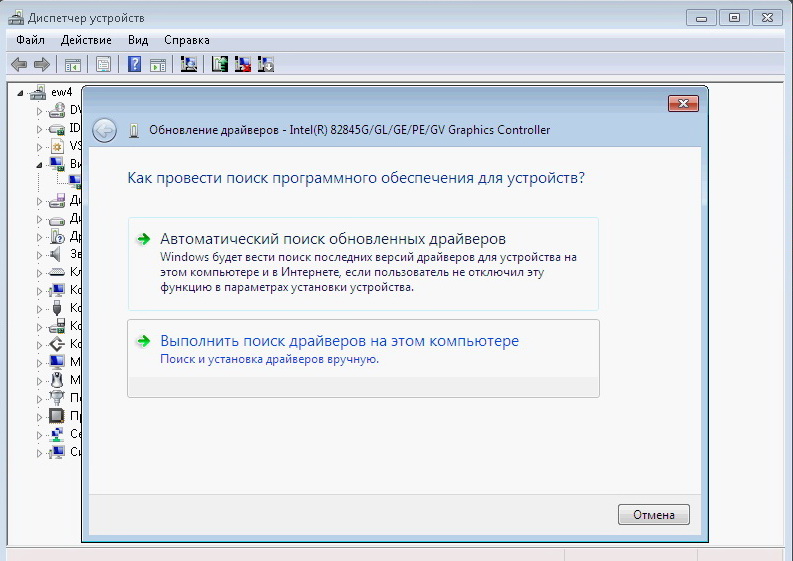
Task: Toggle the show/hide console tree icon
Action: tap(73, 65)
